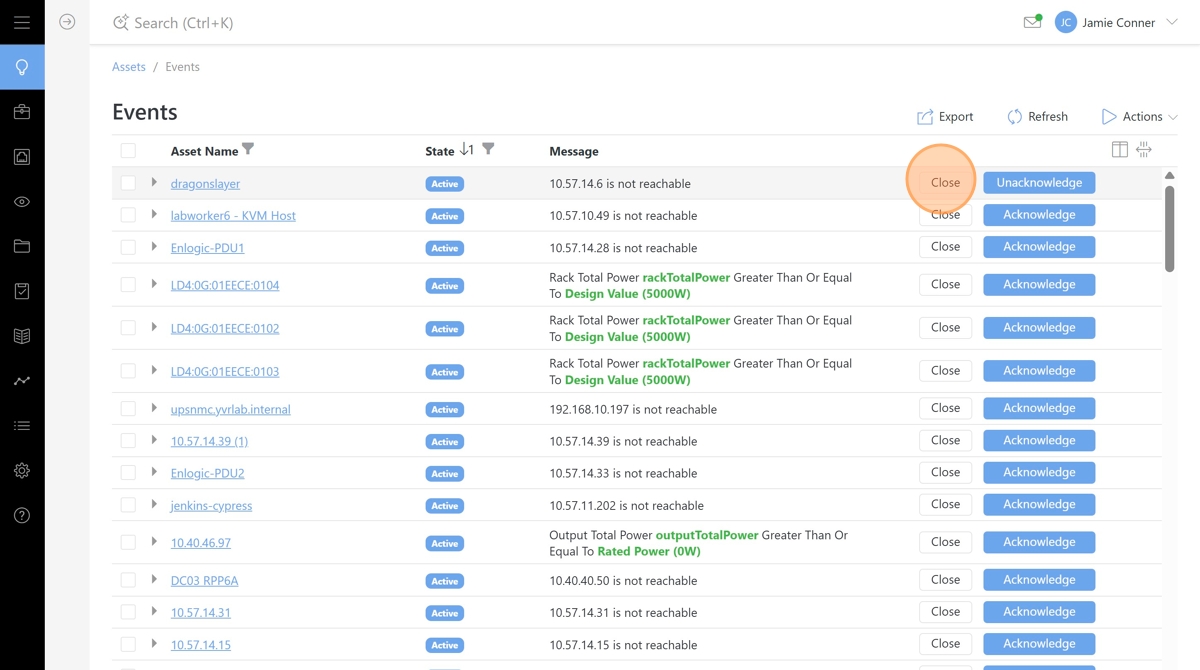Click the lightbulb icon in the sidebar
The width and height of the screenshot is (1200, 670).
pyautogui.click(x=22, y=67)
